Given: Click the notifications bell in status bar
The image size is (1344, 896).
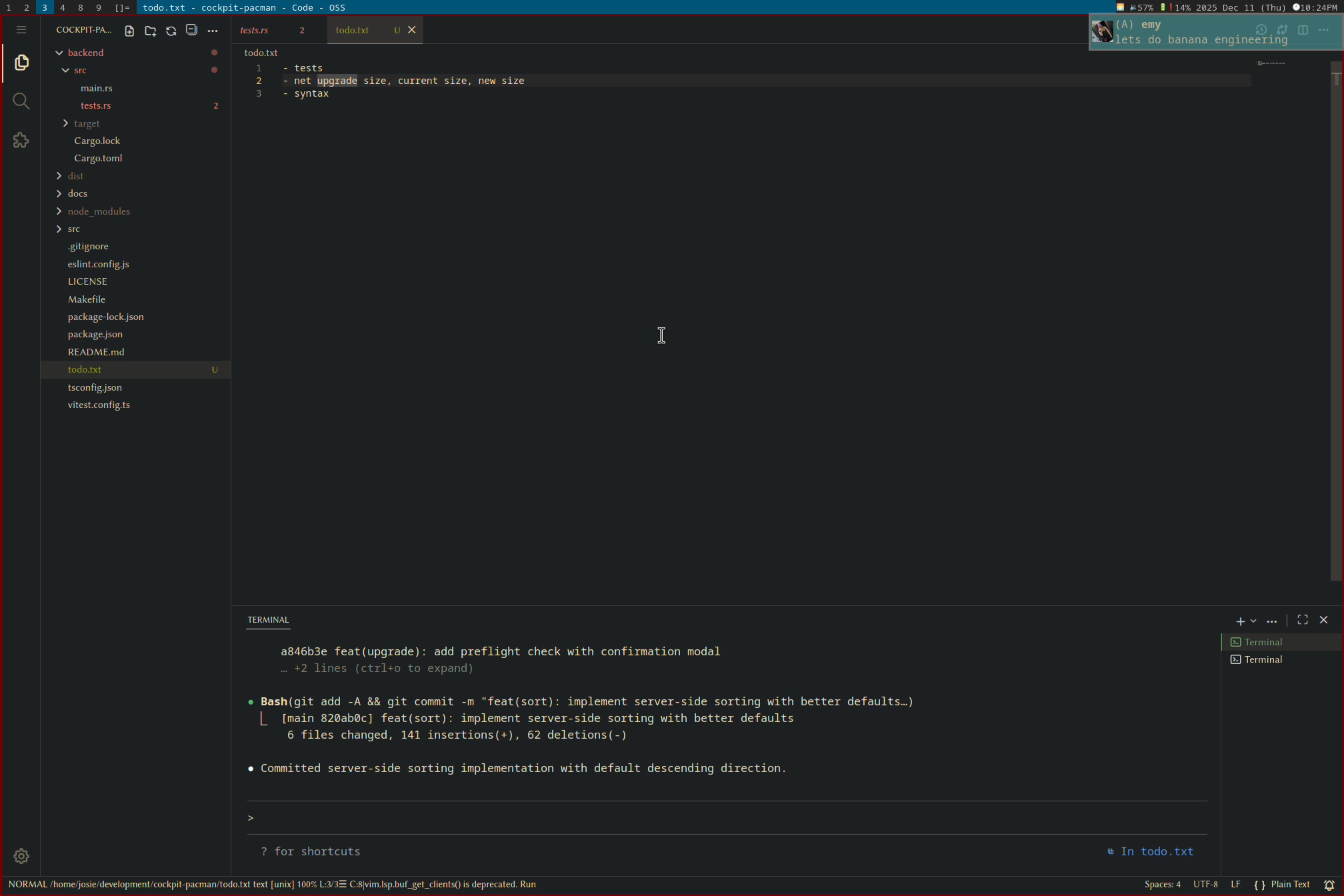Looking at the screenshot, I should click(x=1329, y=885).
